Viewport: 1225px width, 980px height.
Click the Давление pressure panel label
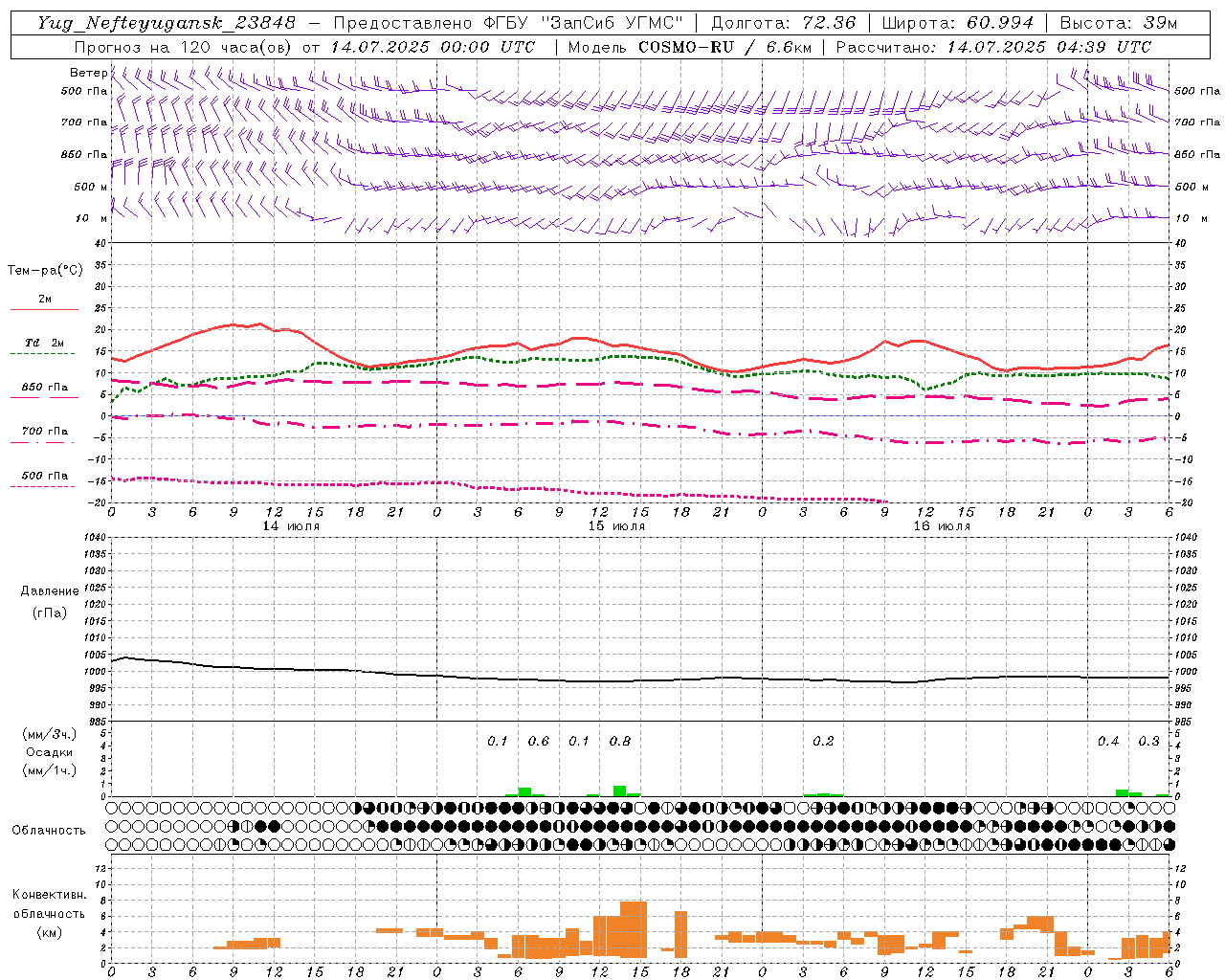(49, 591)
